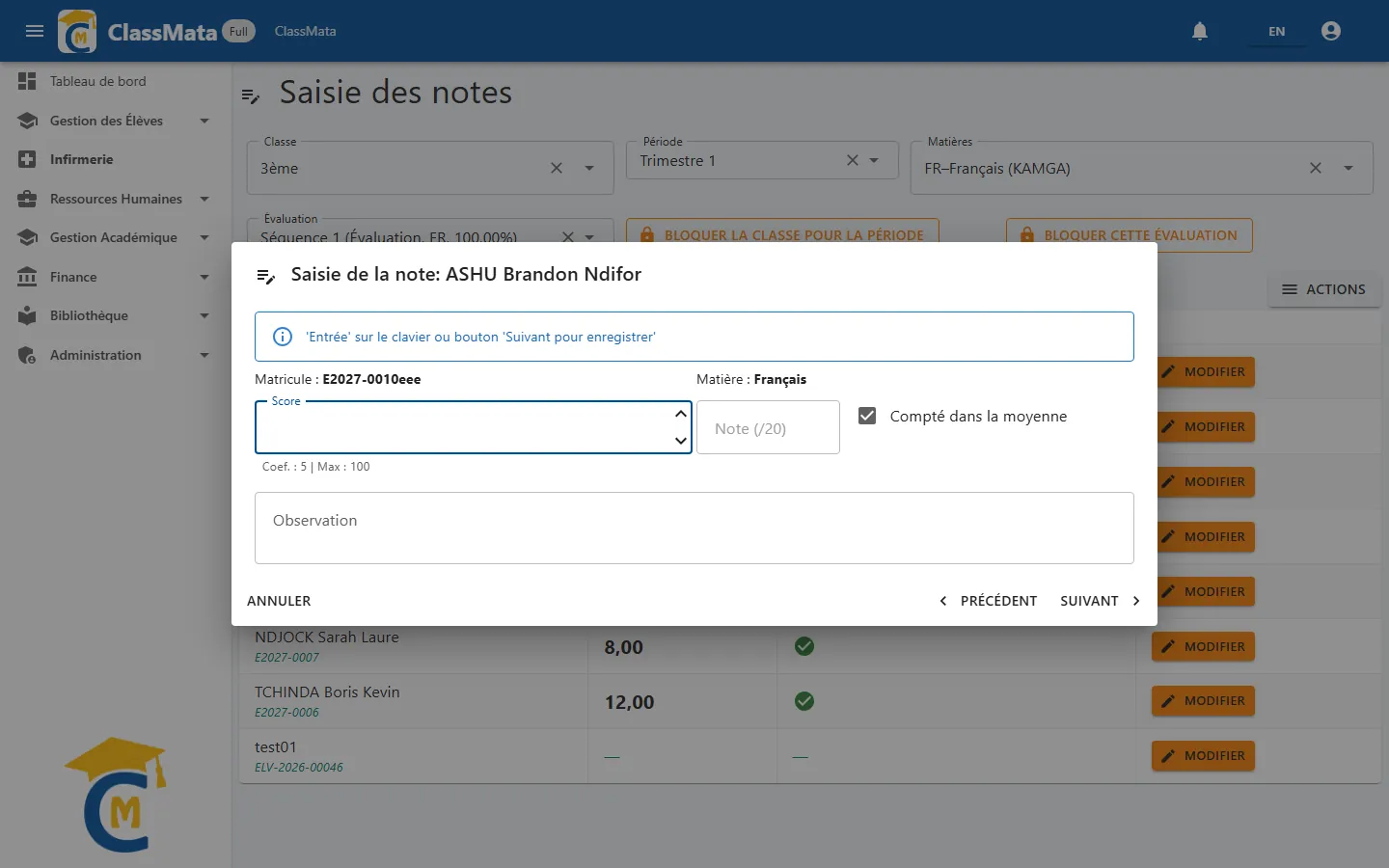Click the ClassMata logo in header
1389x868 pixels.
pos(76,31)
